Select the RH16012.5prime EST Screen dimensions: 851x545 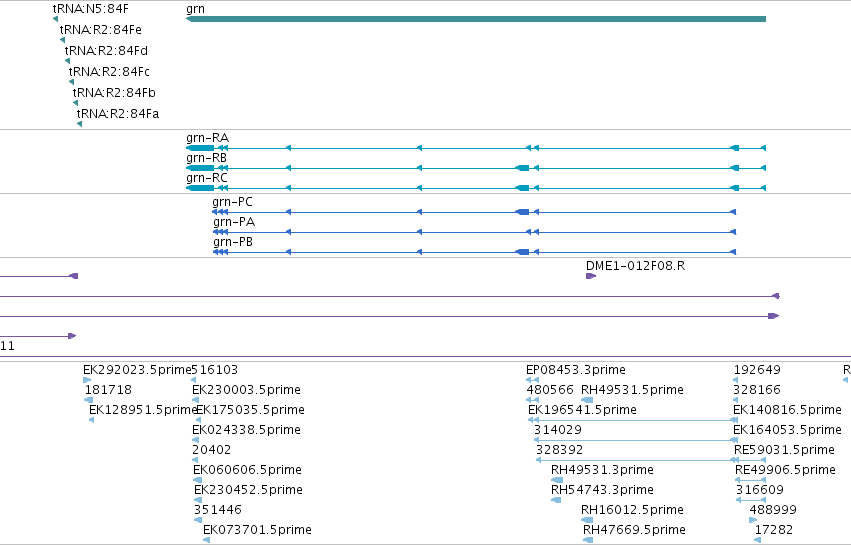(632, 510)
